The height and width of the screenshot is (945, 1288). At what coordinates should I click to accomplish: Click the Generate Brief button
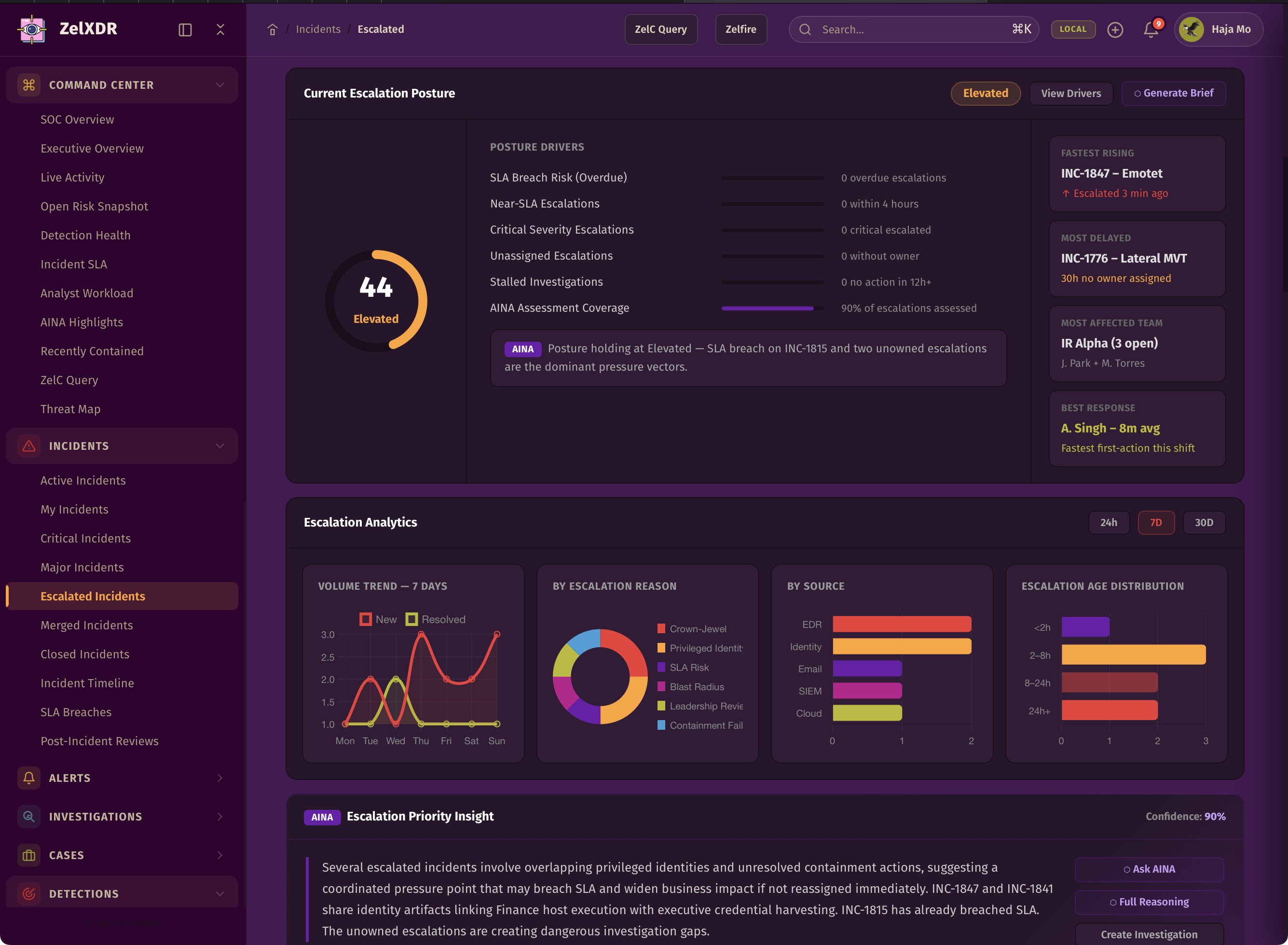click(1173, 93)
